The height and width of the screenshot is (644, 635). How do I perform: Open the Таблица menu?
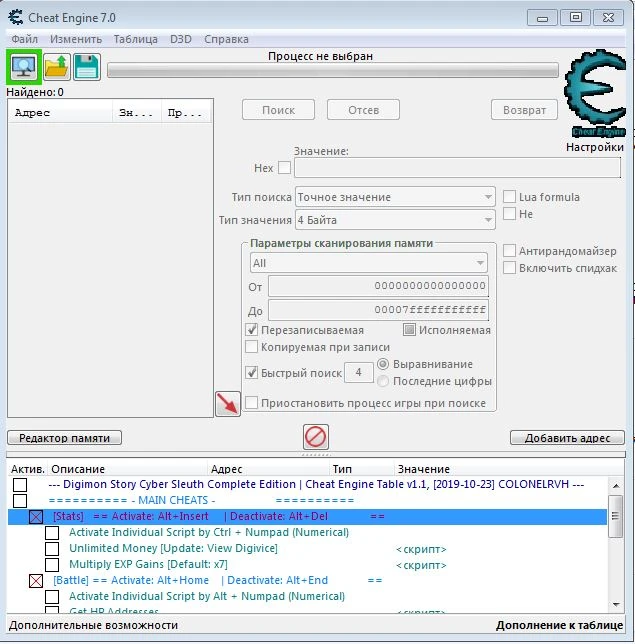point(136,39)
